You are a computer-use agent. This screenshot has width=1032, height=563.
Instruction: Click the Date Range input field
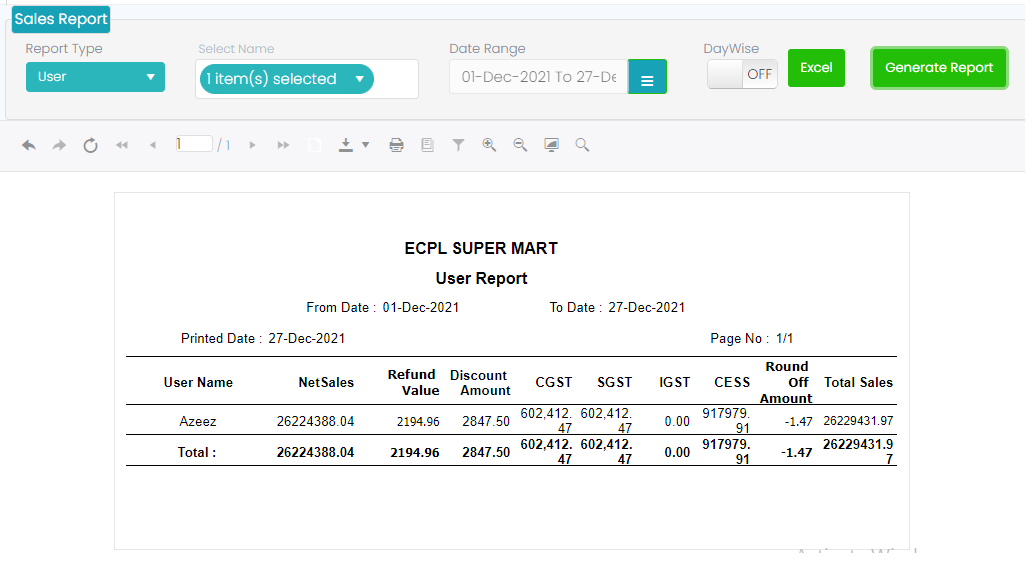pyautogui.click(x=538, y=77)
